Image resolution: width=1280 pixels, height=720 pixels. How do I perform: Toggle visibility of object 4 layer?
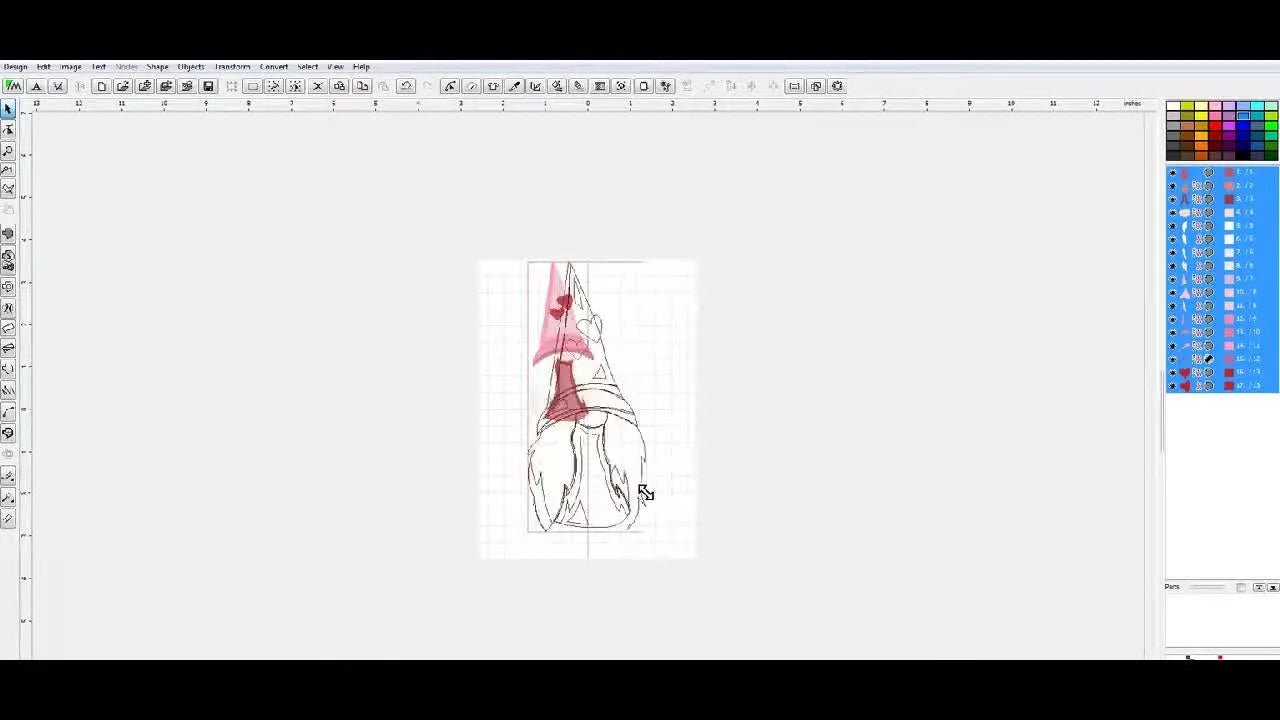1173,213
